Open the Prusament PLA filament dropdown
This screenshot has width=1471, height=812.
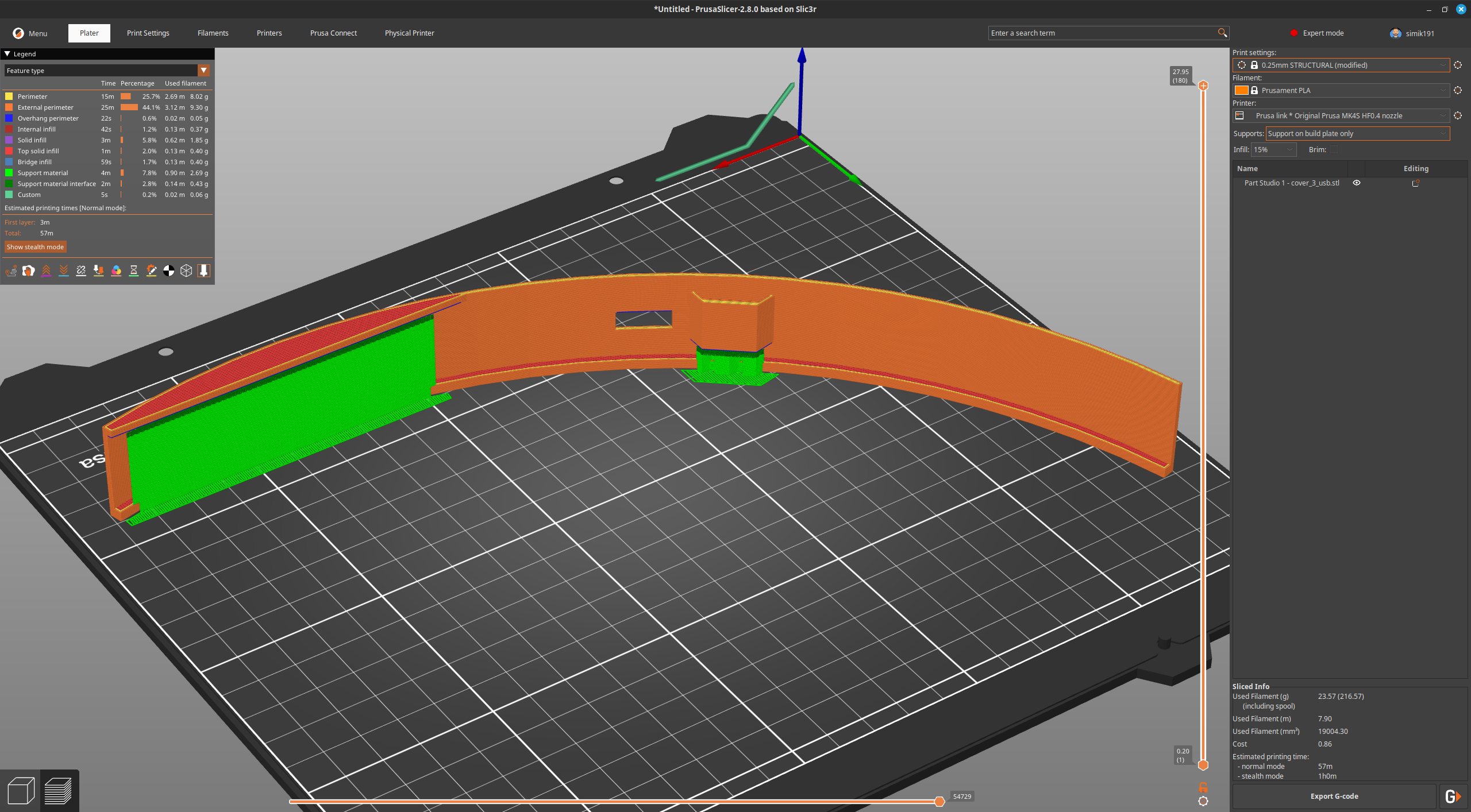pos(1342,90)
